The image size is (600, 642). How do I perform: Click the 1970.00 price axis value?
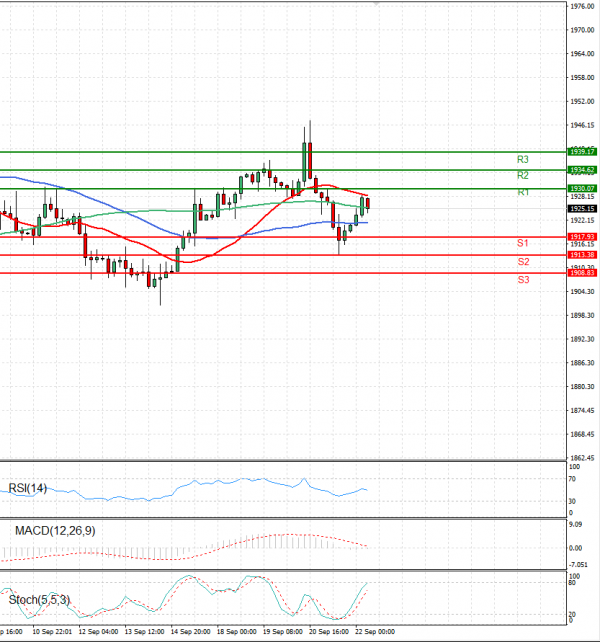click(x=582, y=30)
